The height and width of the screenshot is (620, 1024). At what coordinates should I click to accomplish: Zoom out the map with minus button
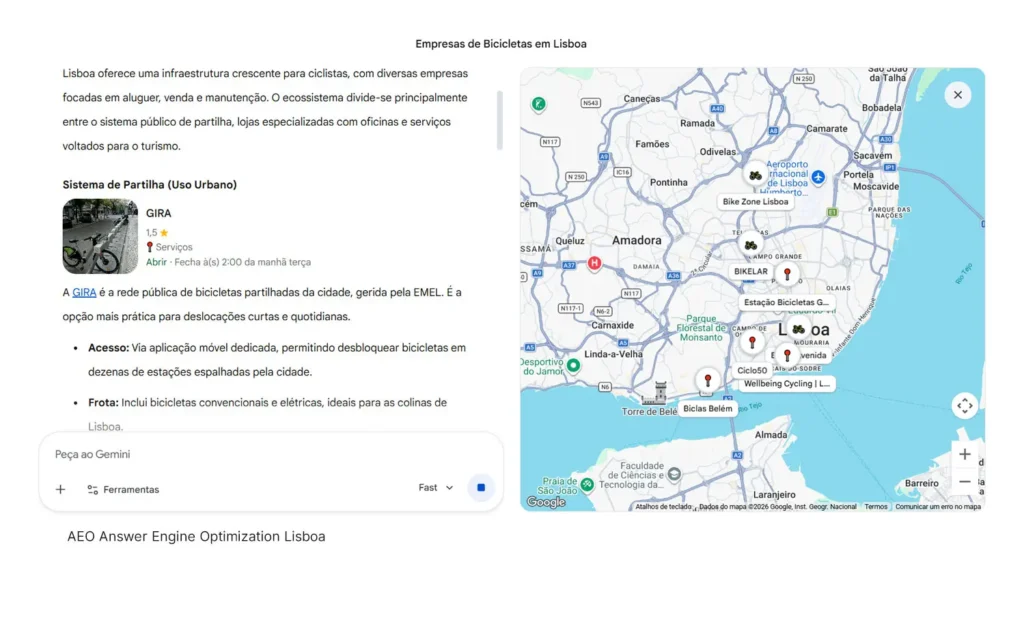[x=965, y=481]
